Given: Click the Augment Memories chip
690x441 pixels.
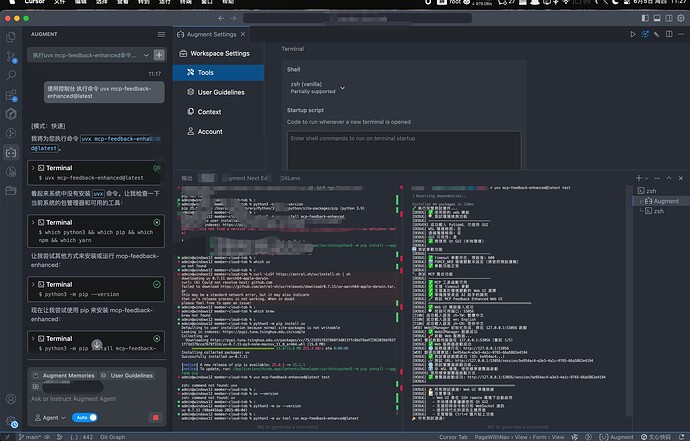Looking at the screenshot, I should pos(64,375).
